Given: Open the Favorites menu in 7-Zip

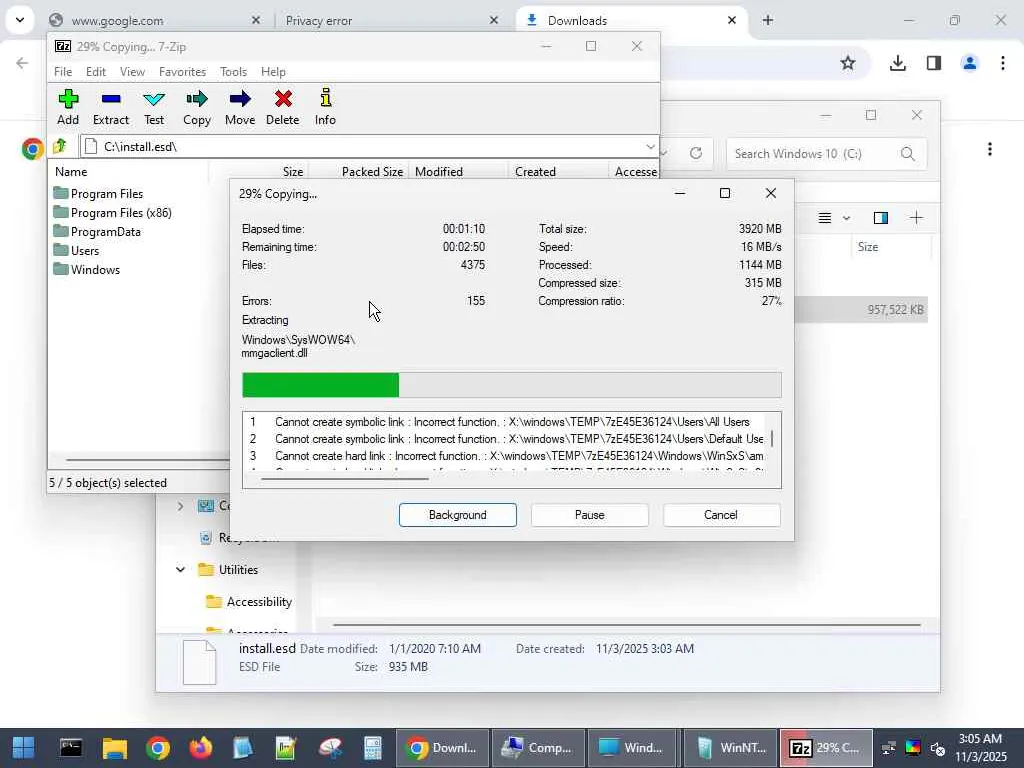Looking at the screenshot, I should (182, 72).
